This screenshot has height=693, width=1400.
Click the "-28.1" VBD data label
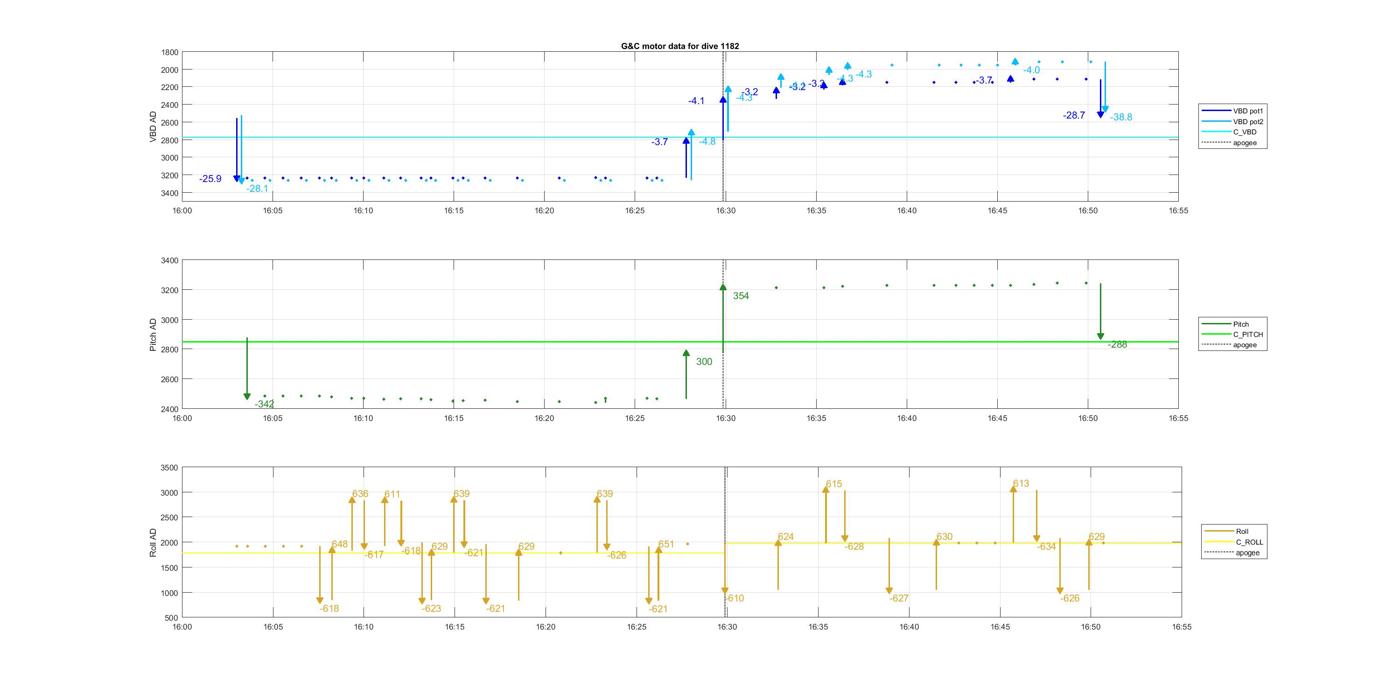tap(257, 189)
